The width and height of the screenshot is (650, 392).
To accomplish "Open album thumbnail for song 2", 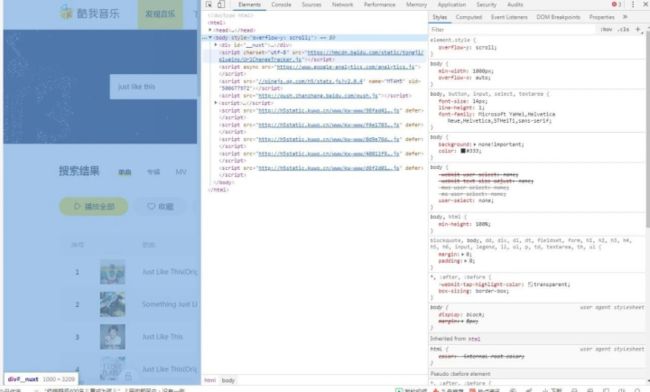I will pos(112,304).
